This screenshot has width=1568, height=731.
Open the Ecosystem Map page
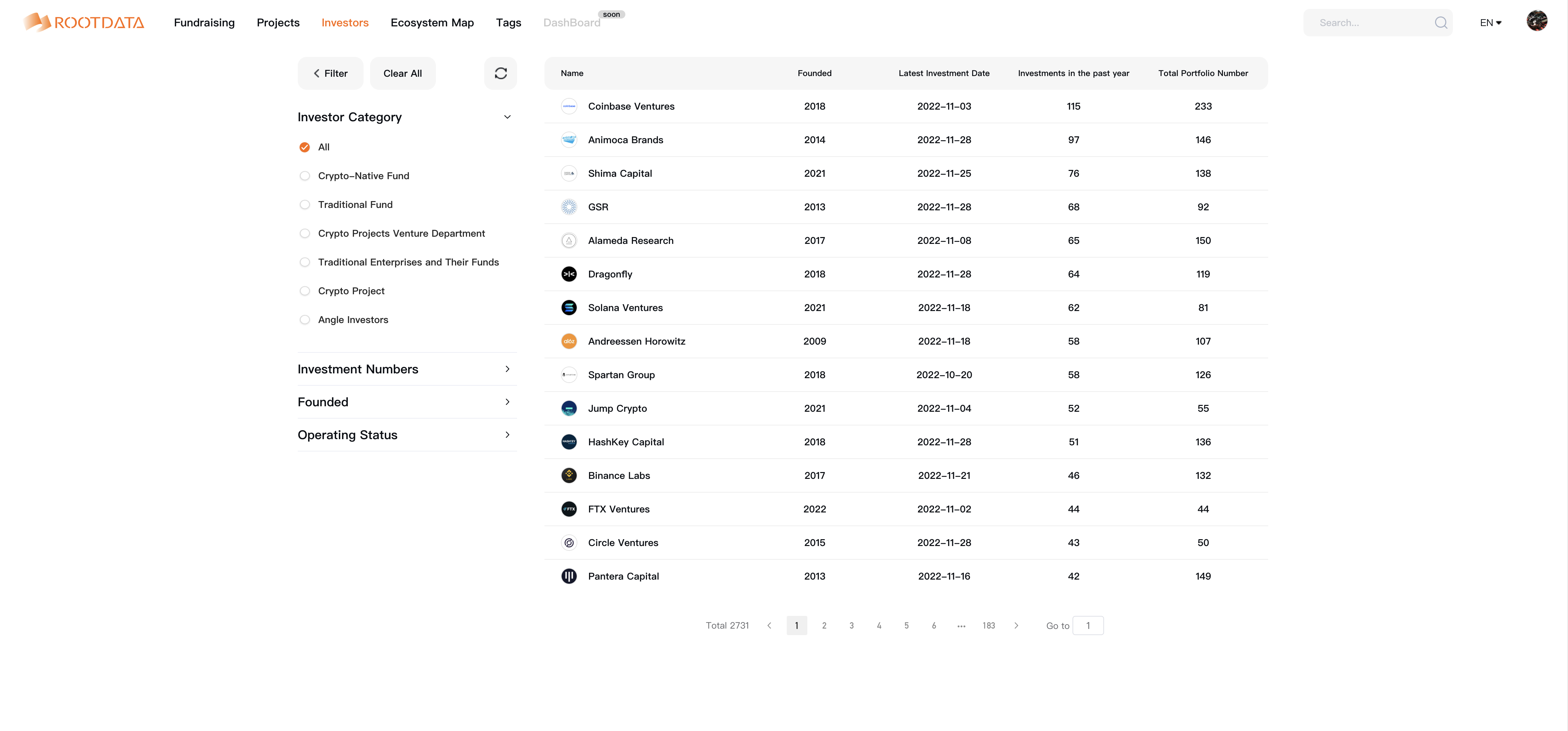[432, 23]
